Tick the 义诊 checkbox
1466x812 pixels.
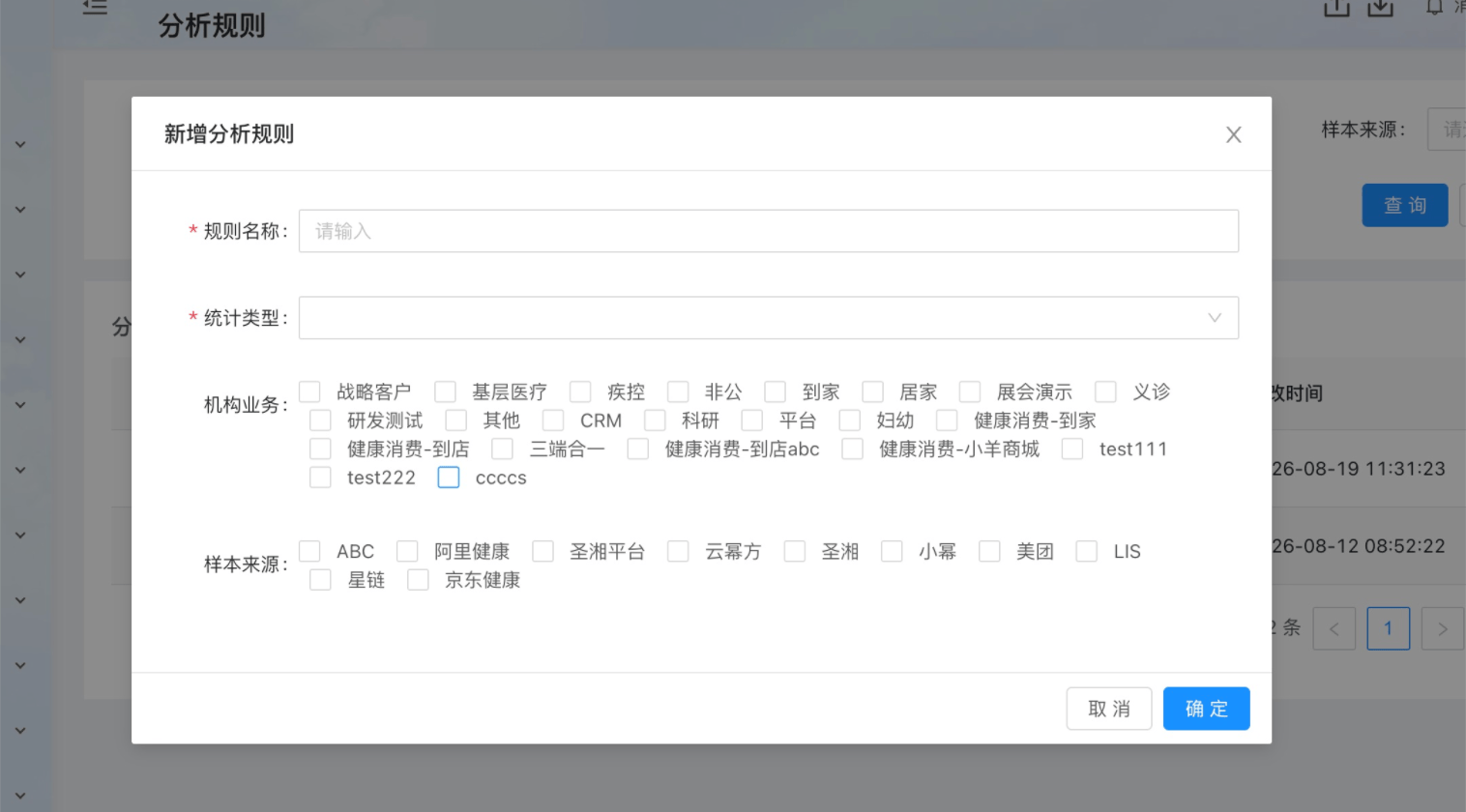tap(1105, 391)
